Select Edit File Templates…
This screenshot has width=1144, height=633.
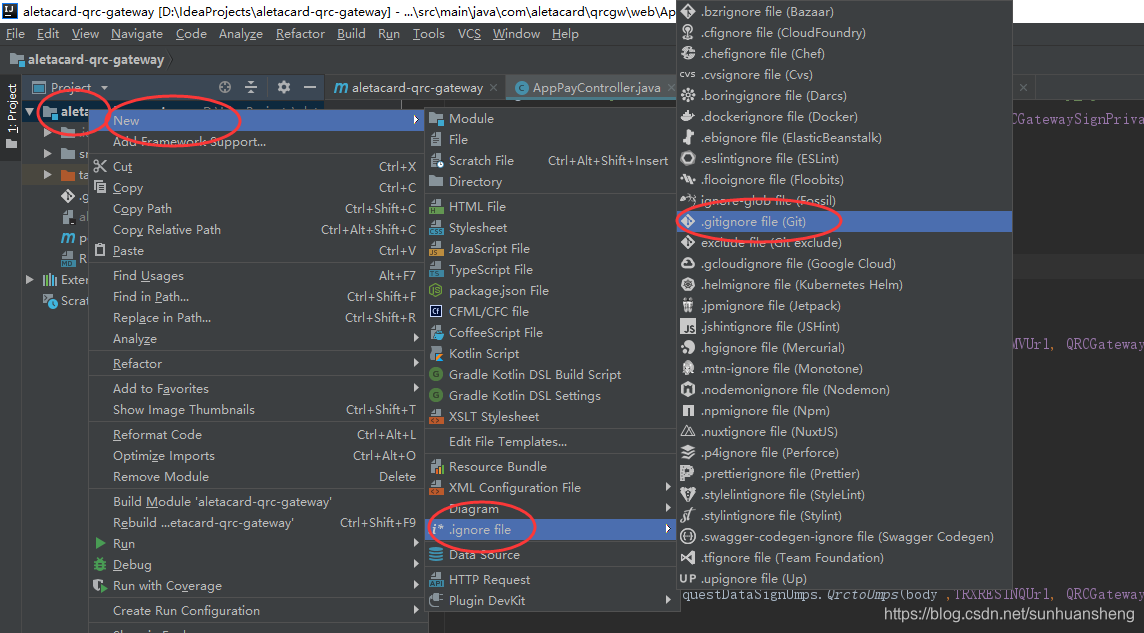(x=550, y=441)
